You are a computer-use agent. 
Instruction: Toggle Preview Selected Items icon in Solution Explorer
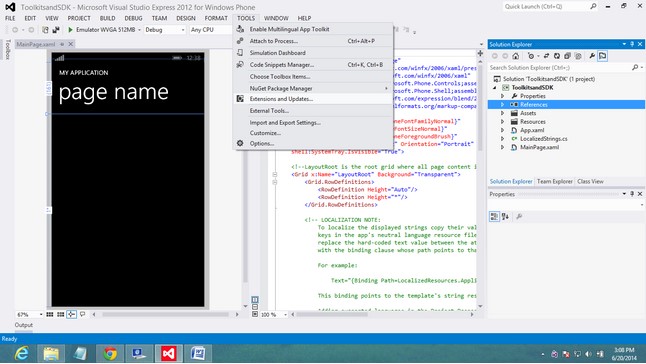point(602,56)
